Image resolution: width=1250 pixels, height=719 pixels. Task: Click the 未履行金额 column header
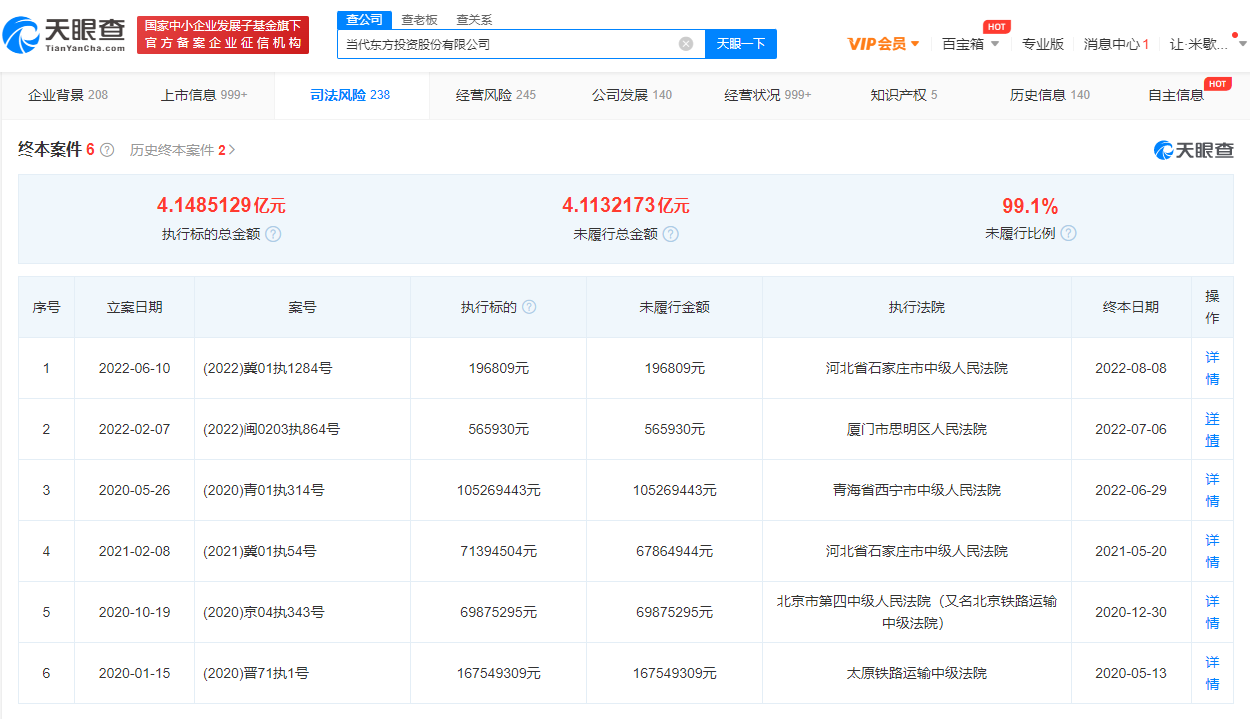pyautogui.click(x=675, y=307)
